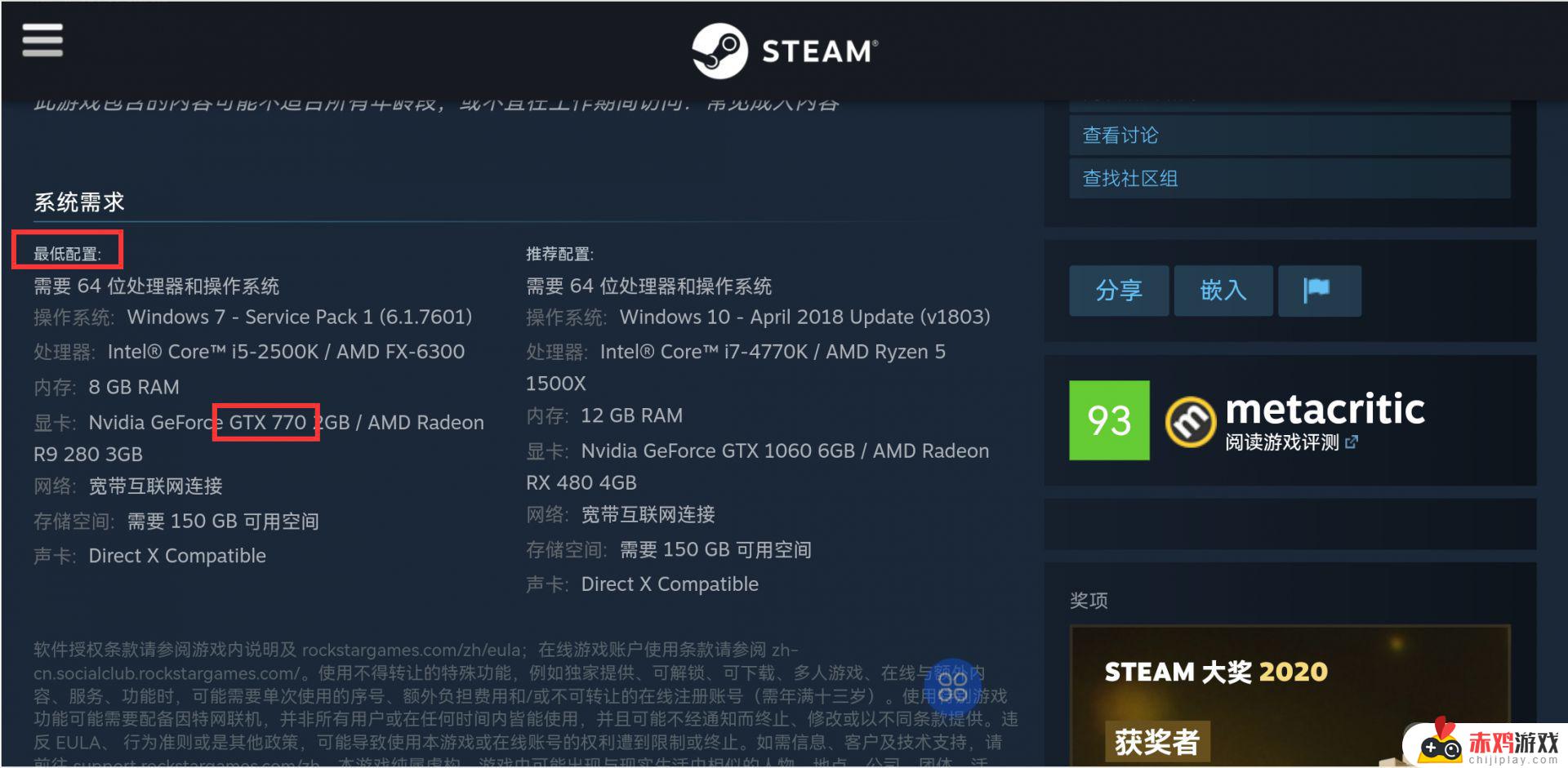1568x768 pixels.
Task: Click Direct X Compatible under minimum specs
Action: pos(177,556)
